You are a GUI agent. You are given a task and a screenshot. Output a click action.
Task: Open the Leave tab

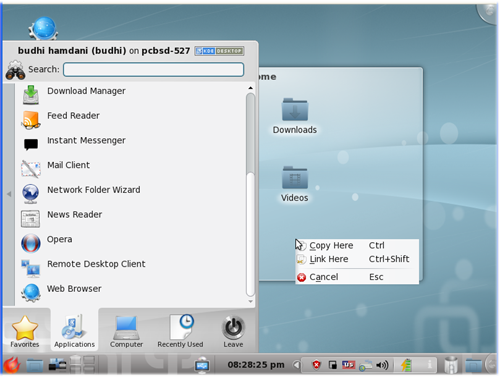[x=233, y=331]
